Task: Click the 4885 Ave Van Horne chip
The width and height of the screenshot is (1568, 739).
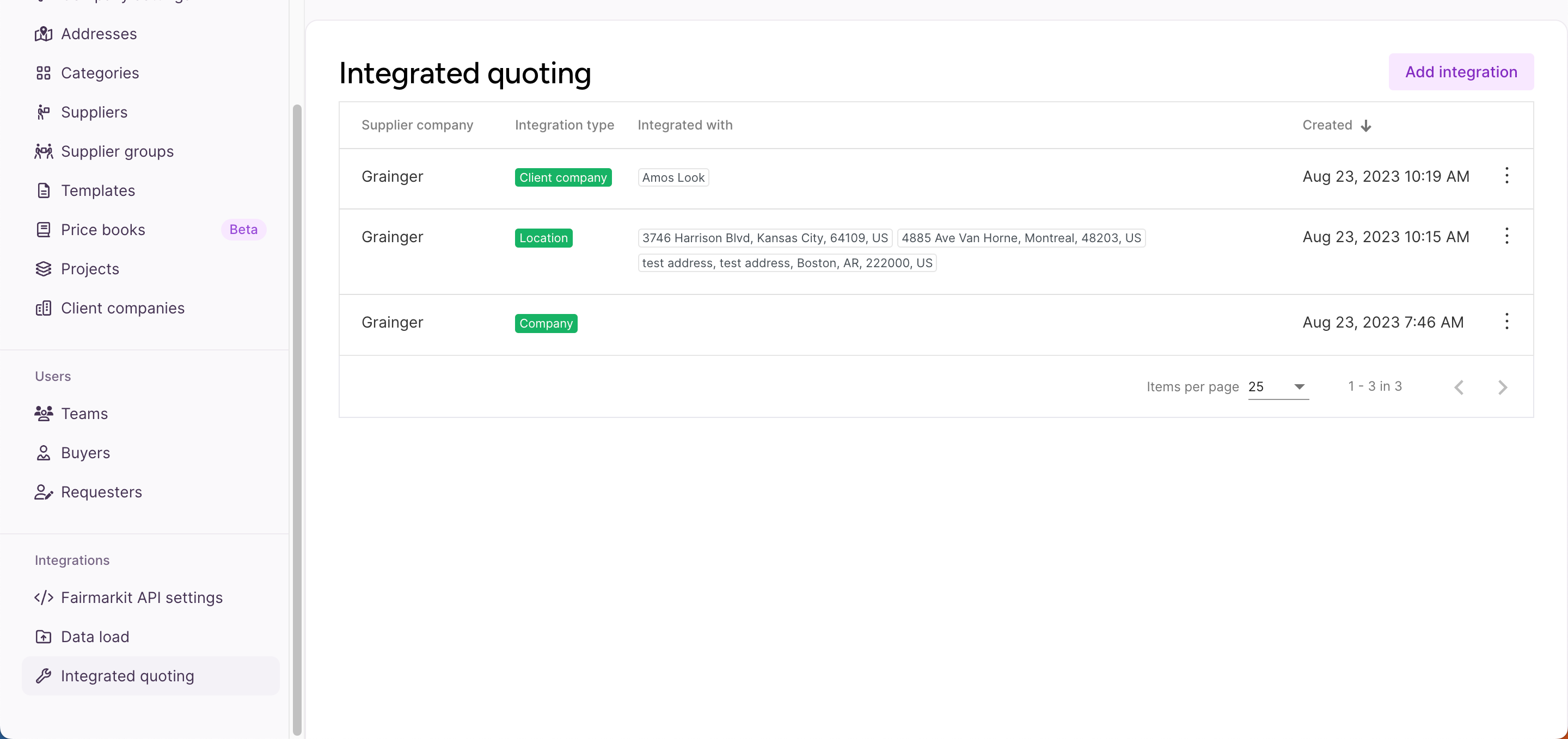Action: coord(1021,238)
